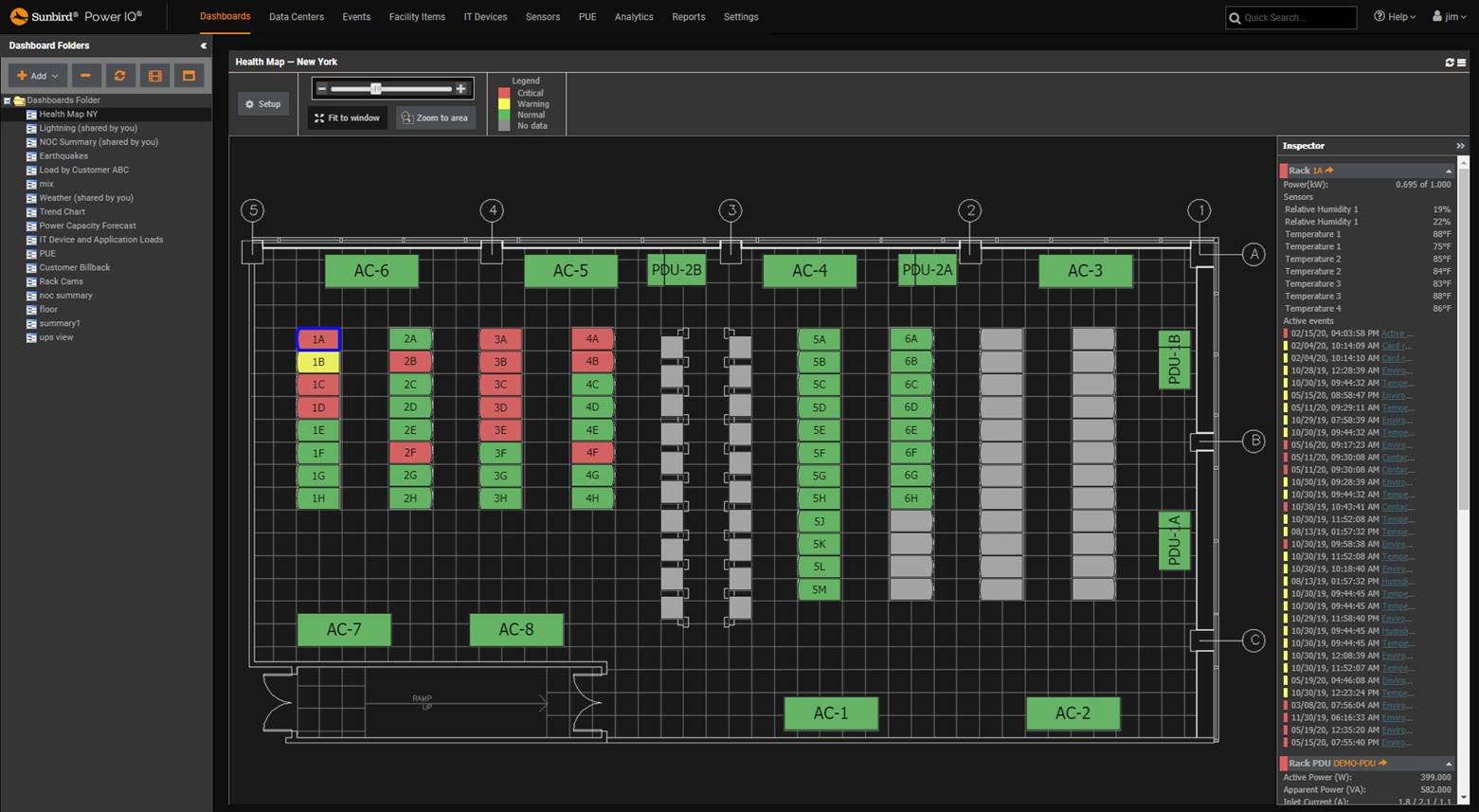Remove a dashboard using the minus icon

point(85,76)
